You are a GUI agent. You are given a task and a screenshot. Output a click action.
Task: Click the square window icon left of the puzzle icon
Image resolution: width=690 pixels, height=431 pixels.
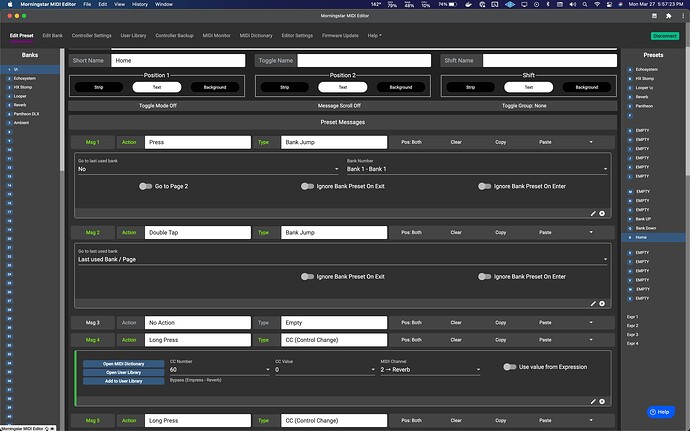(654, 16)
